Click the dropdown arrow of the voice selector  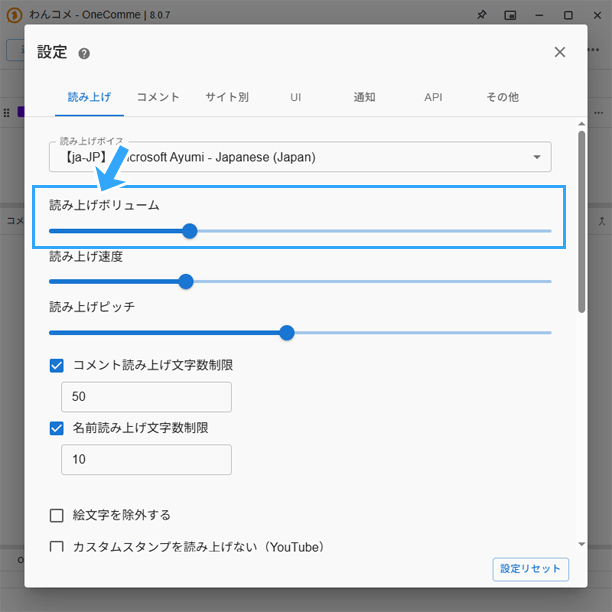click(x=537, y=157)
